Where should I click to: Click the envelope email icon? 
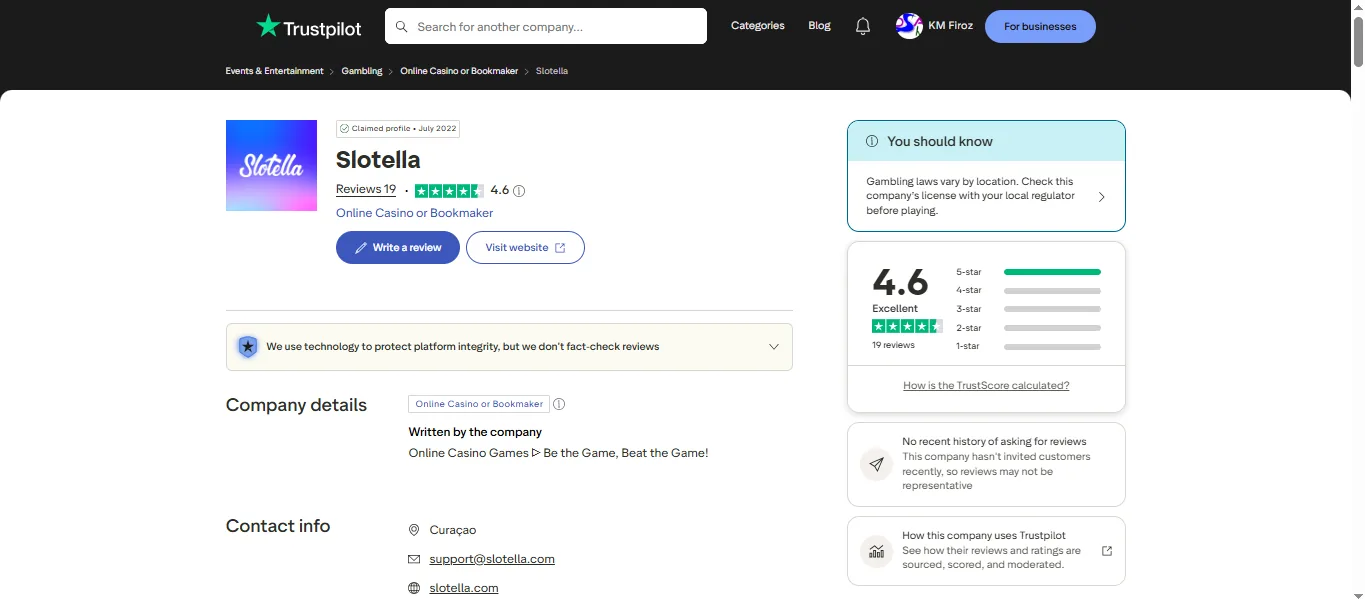414,559
